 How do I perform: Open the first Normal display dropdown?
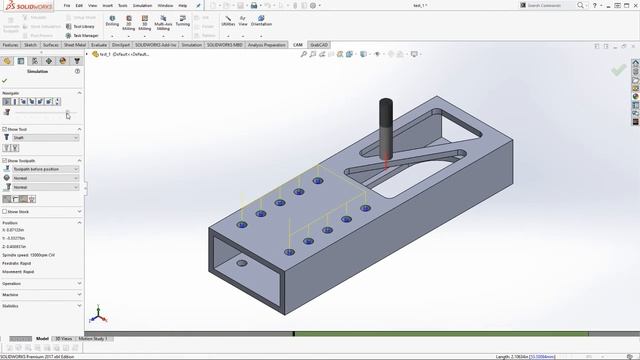(x=45, y=178)
